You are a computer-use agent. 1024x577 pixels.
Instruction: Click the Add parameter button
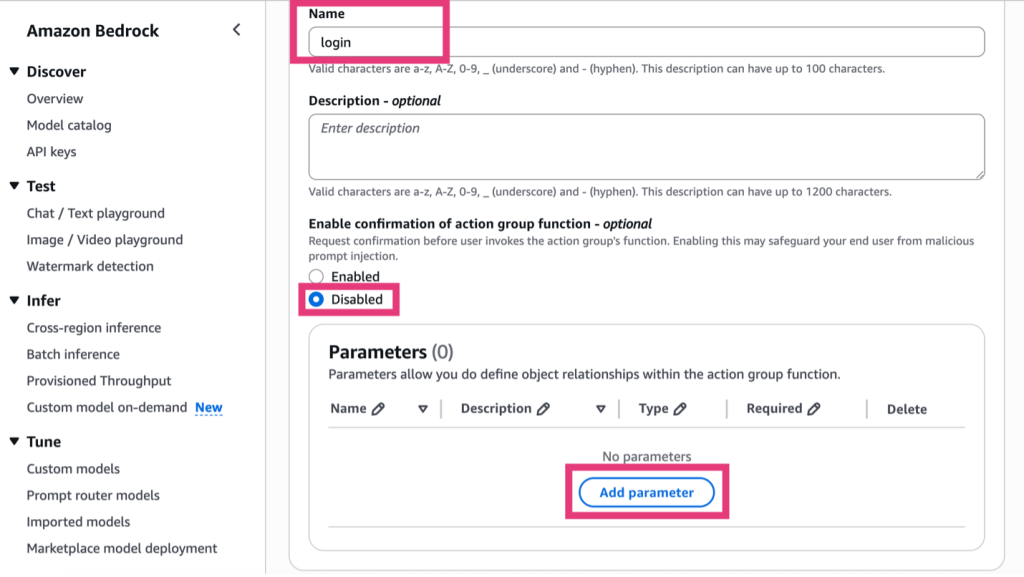coord(647,492)
